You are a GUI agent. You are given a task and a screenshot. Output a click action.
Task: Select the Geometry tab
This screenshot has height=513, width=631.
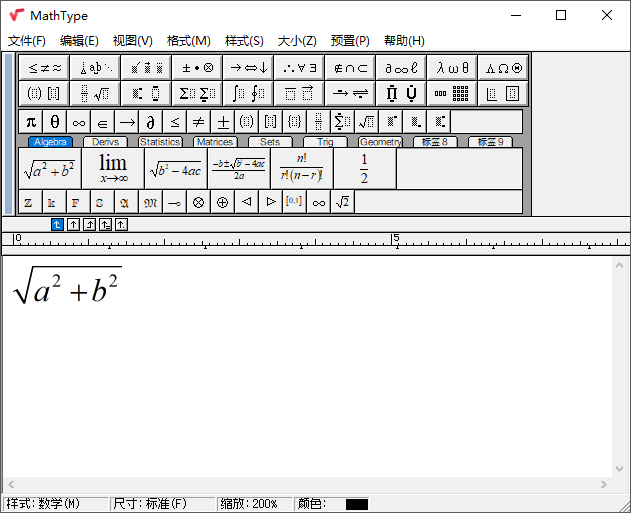tap(380, 142)
